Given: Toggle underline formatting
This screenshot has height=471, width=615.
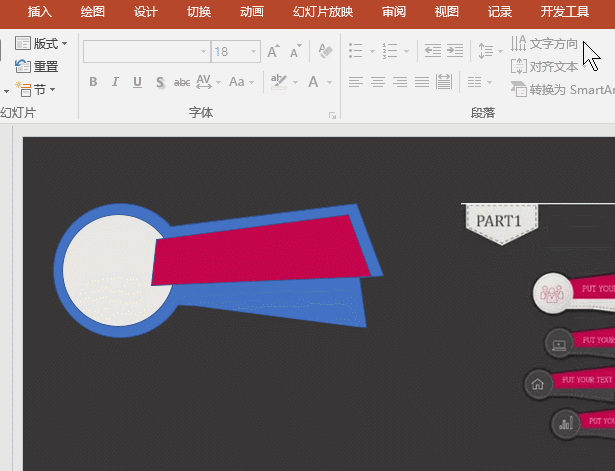Looking at the screenshot, I should coord(137,82).
